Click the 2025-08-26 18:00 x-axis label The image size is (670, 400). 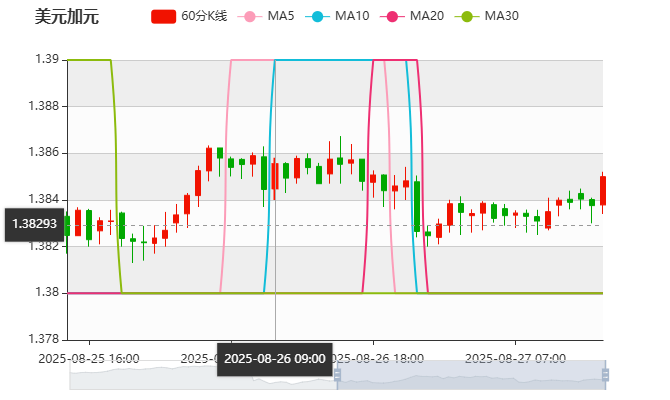point(378,359)
